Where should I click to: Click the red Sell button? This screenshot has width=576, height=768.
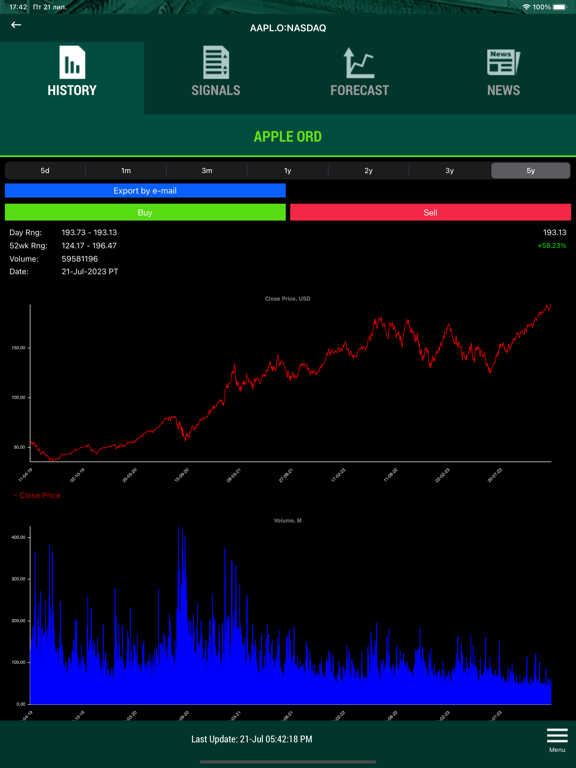431,213
